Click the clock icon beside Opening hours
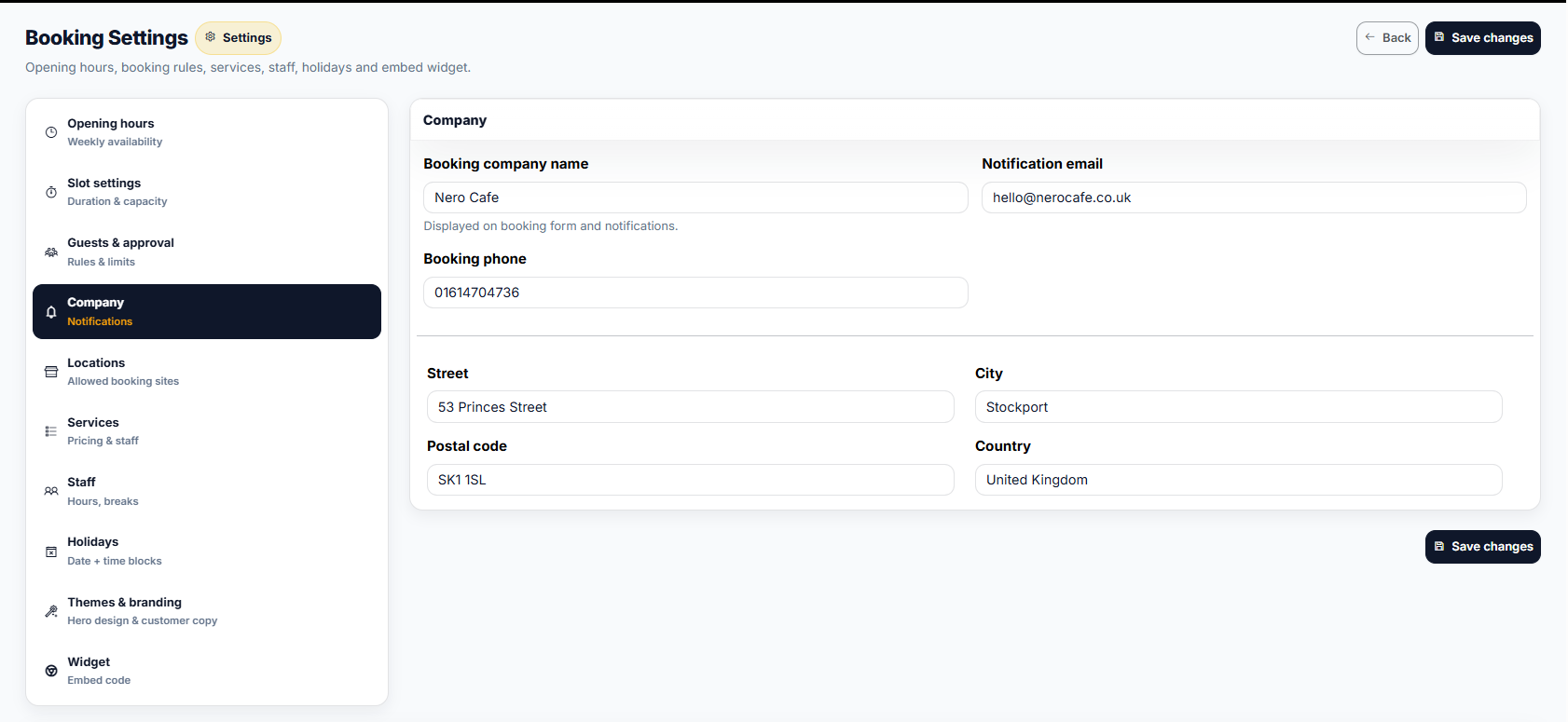1568x722 pixels. tap(51, 132)
